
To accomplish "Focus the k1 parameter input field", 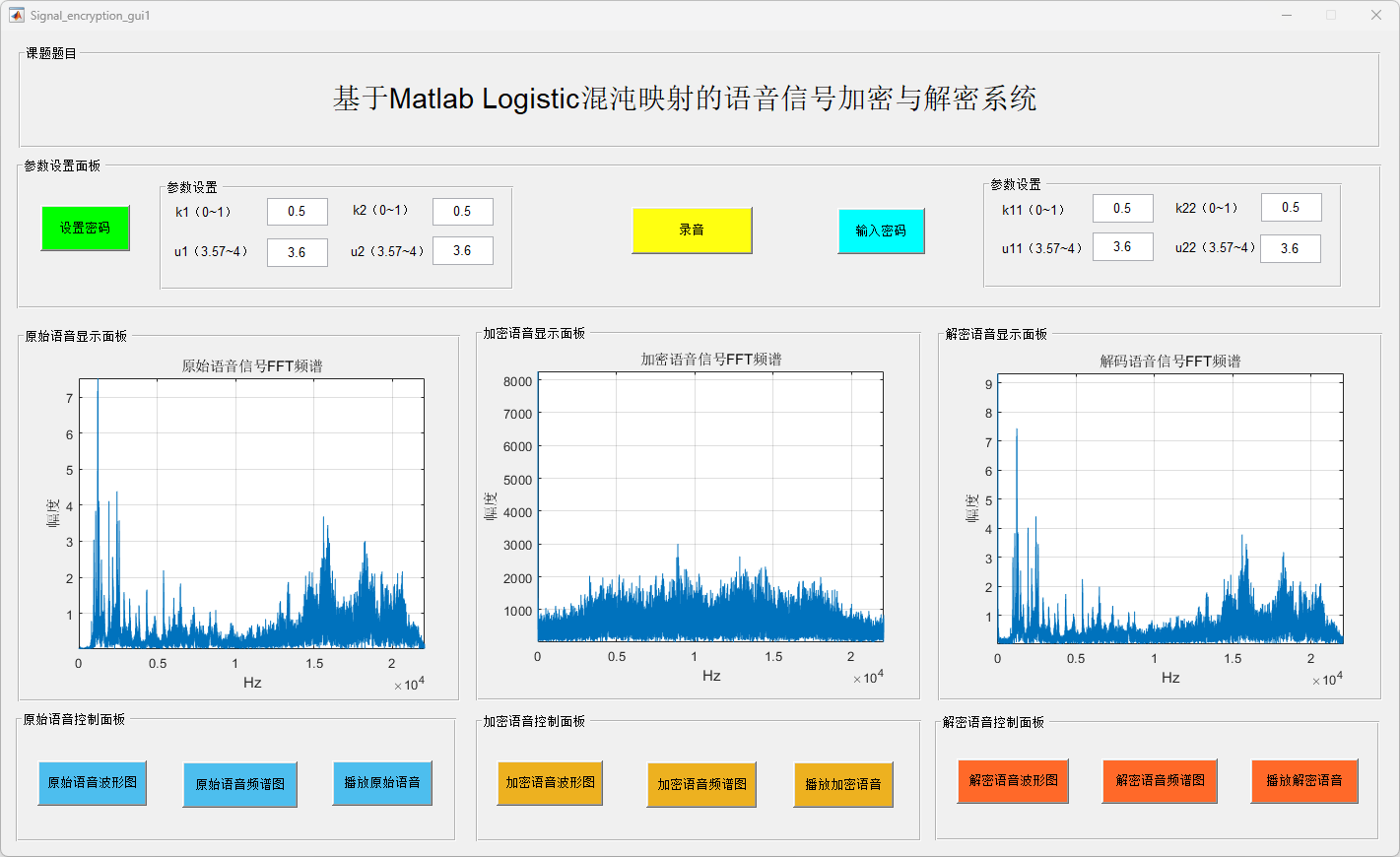I will 298,212.
